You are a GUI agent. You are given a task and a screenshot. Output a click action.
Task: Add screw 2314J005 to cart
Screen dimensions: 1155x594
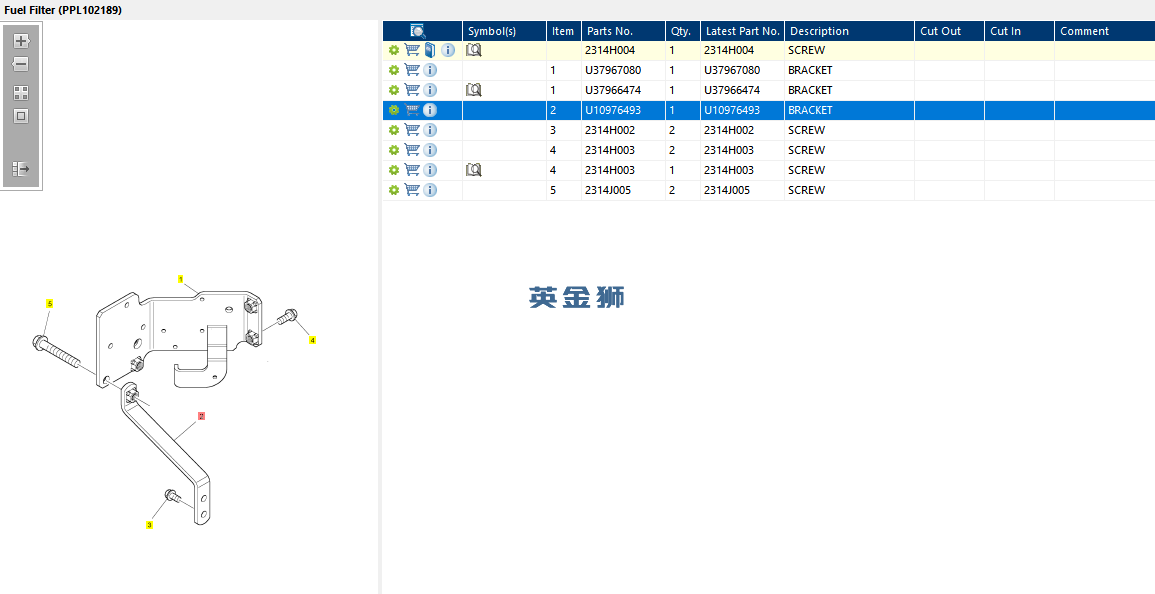pyautogui.click(x=412, y=189)
